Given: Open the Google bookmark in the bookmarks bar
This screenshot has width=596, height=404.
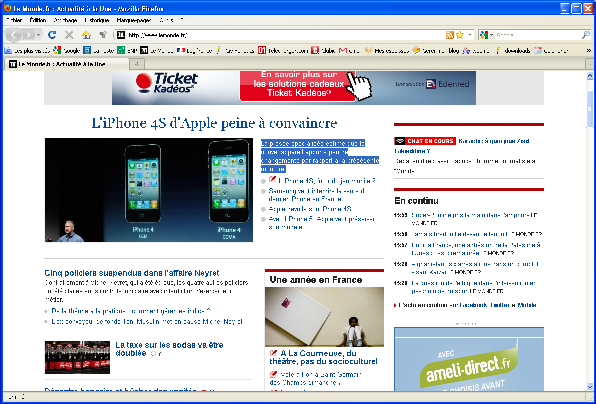Looking at the screenshot, I should coord(67,50).
